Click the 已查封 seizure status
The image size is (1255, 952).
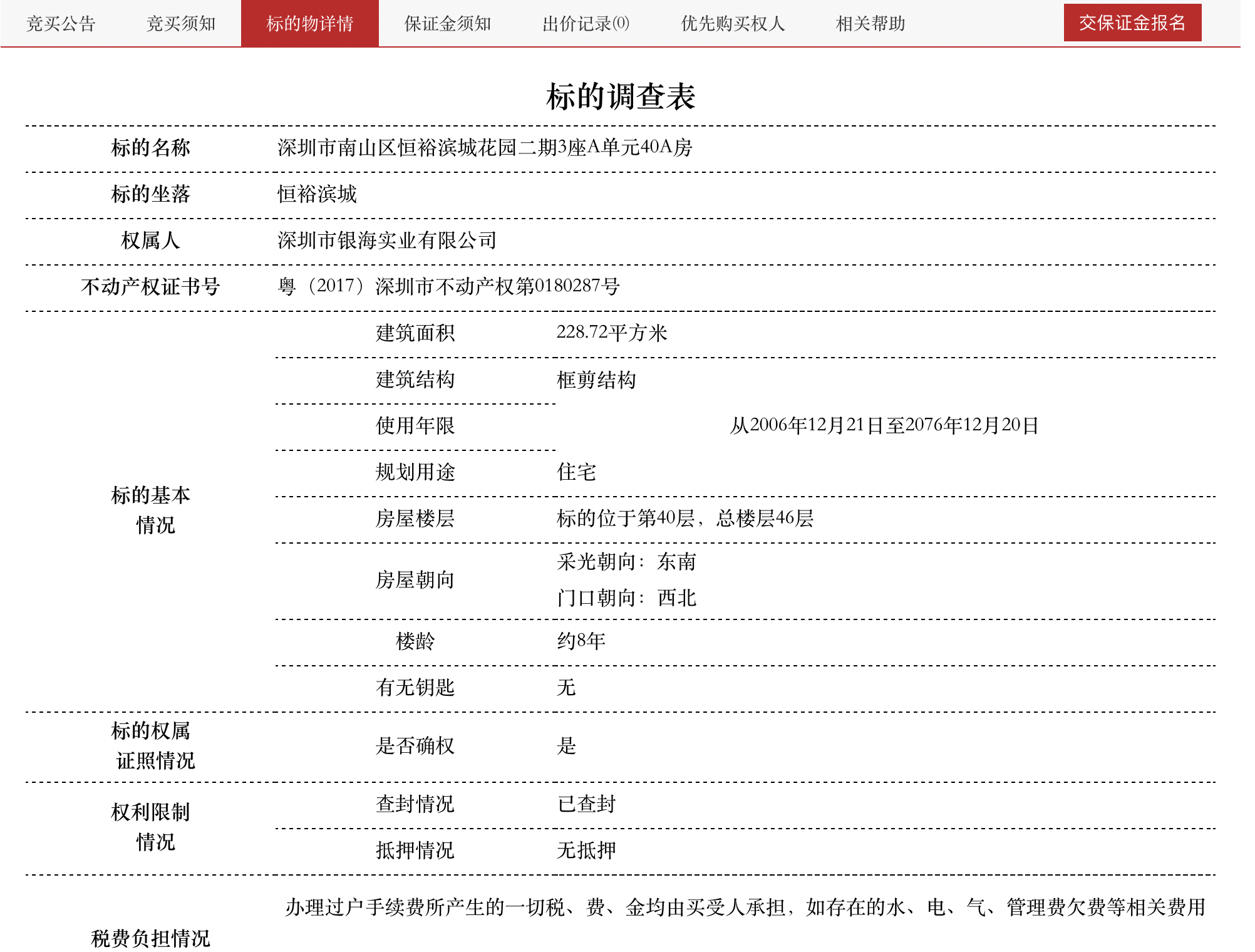click(x=586, y=804)
